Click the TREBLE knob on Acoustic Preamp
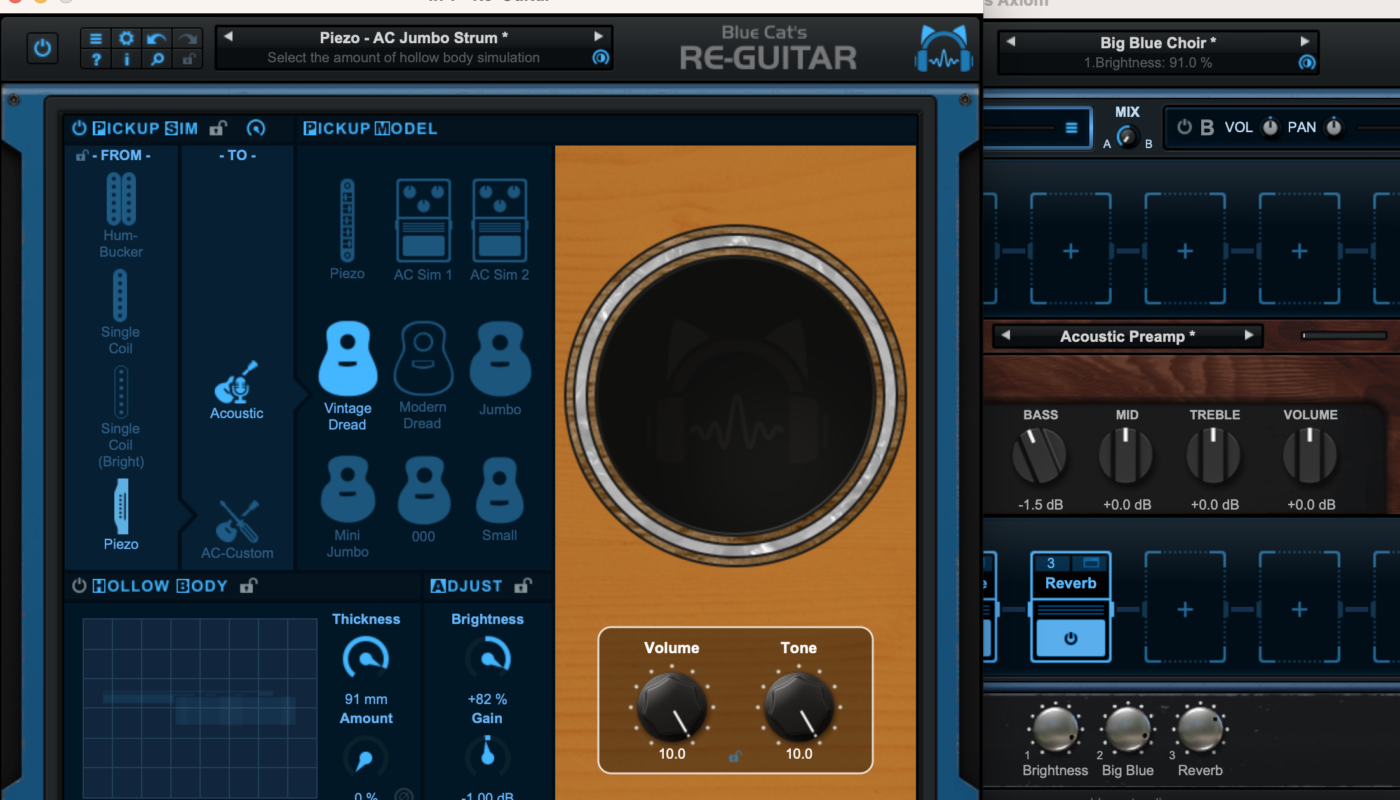The width and height of the screenshot is (1400, 800). pos(1214,457)
